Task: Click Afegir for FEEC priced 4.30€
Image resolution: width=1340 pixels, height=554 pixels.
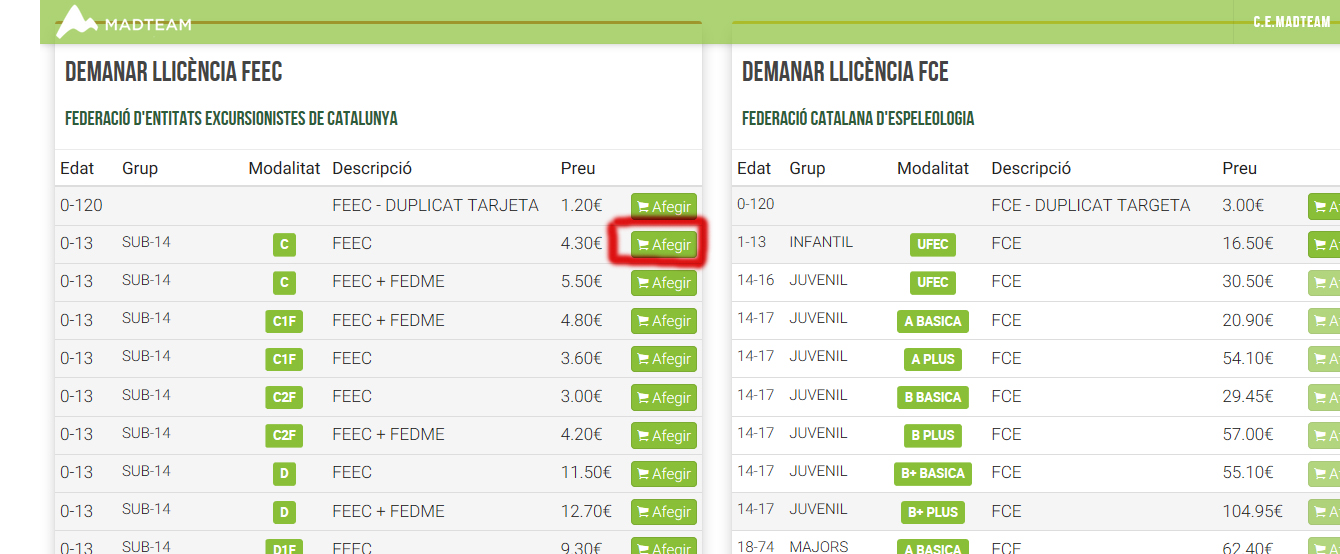Action: (664, 245)
